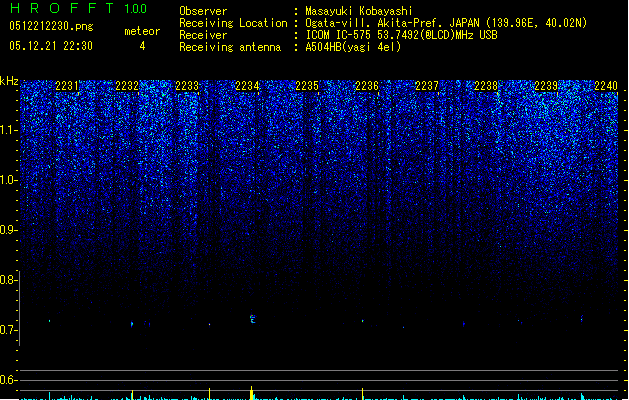The height and width of the screenshot is (400, 629).
Task: Click the 2236 time marker
Action: coord(367,86)
